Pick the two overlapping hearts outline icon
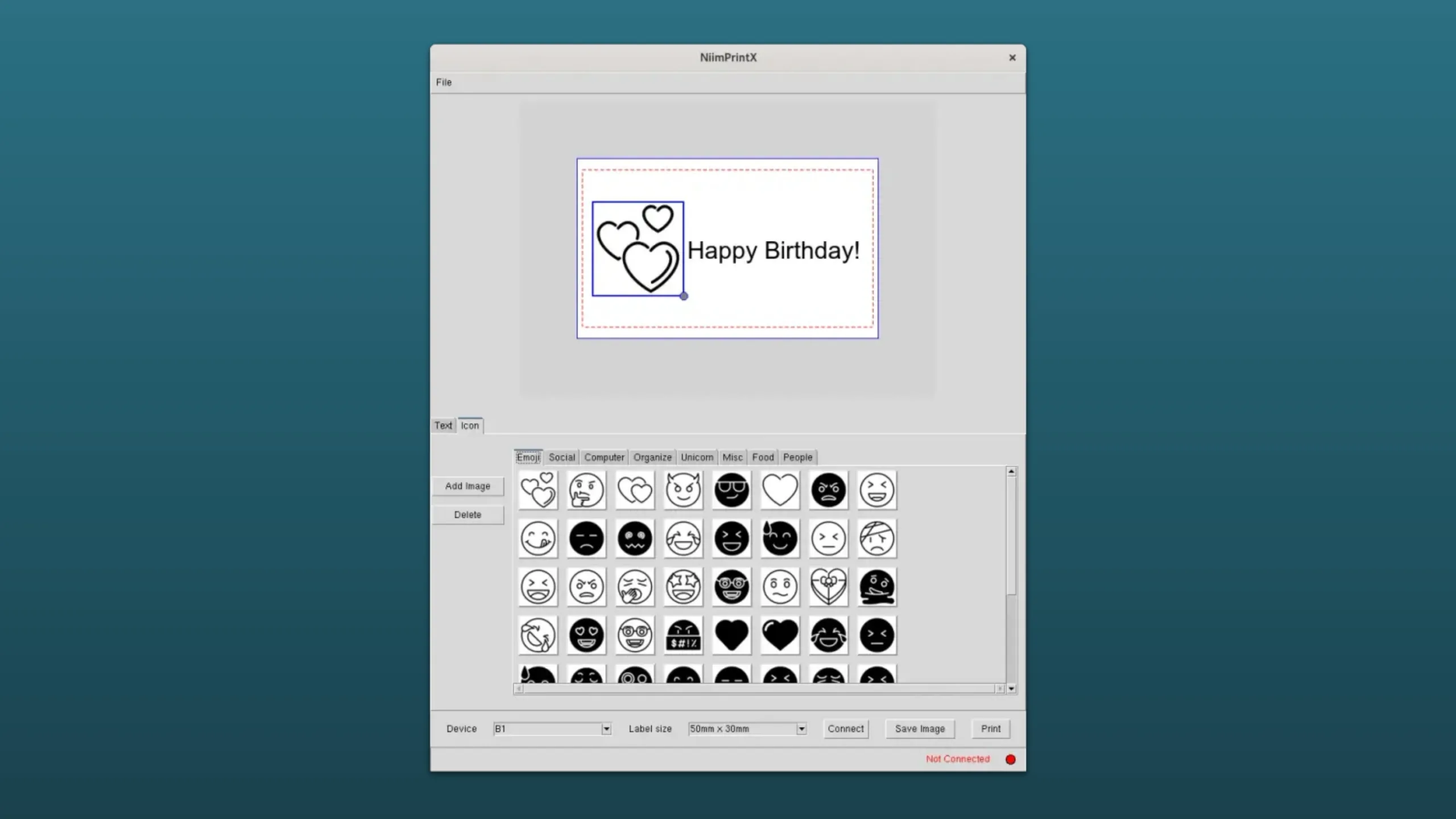The image size is (1456, 819). [x=635, y=490]
